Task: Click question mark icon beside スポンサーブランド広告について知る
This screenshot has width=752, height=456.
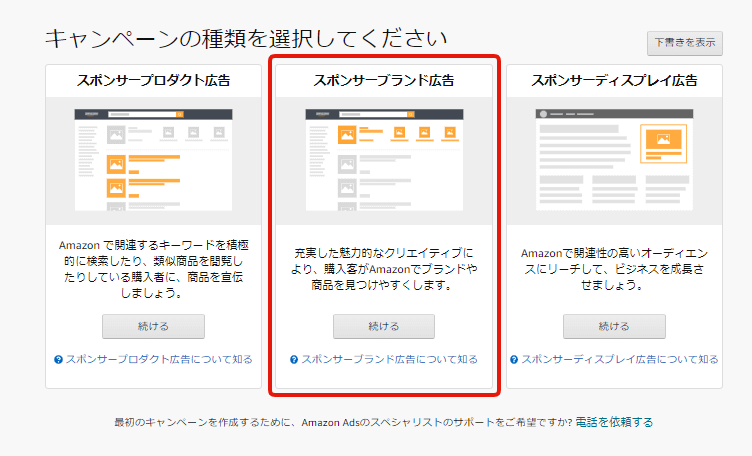Action: pyautogui.click(x=294, y=359)
